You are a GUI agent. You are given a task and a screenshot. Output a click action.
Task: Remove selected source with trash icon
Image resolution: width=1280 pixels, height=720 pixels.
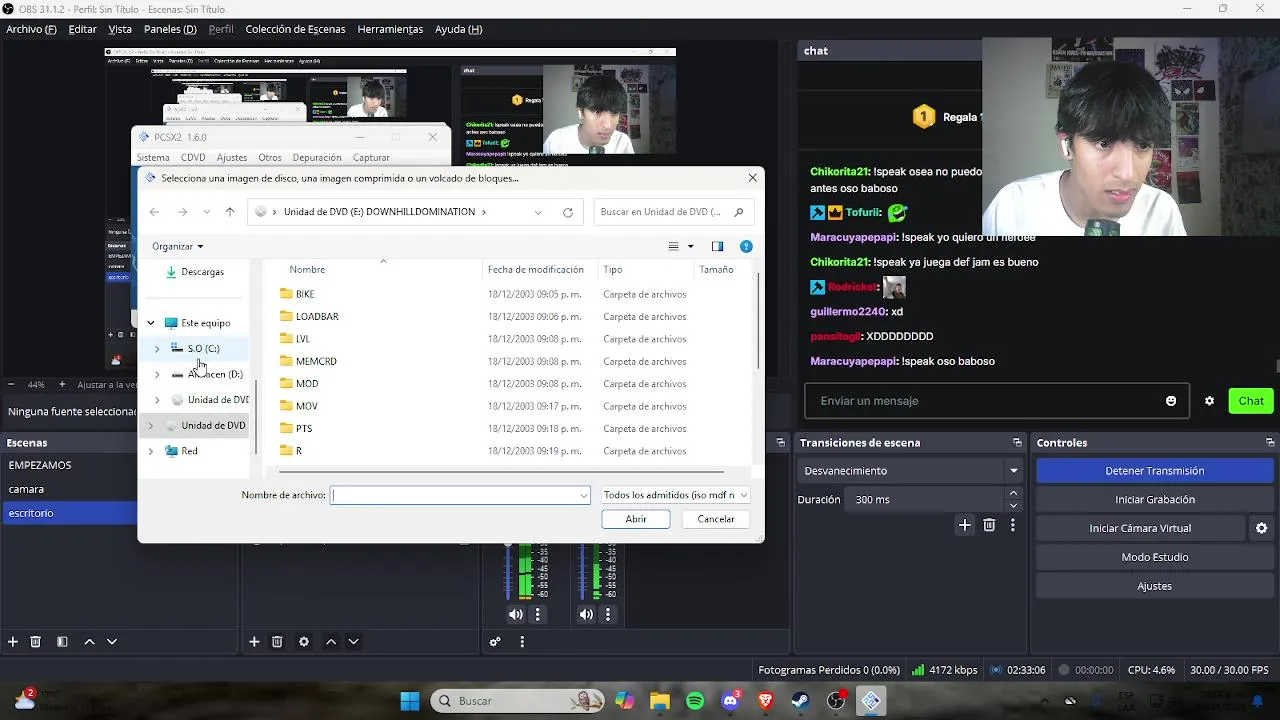(277, 642)
